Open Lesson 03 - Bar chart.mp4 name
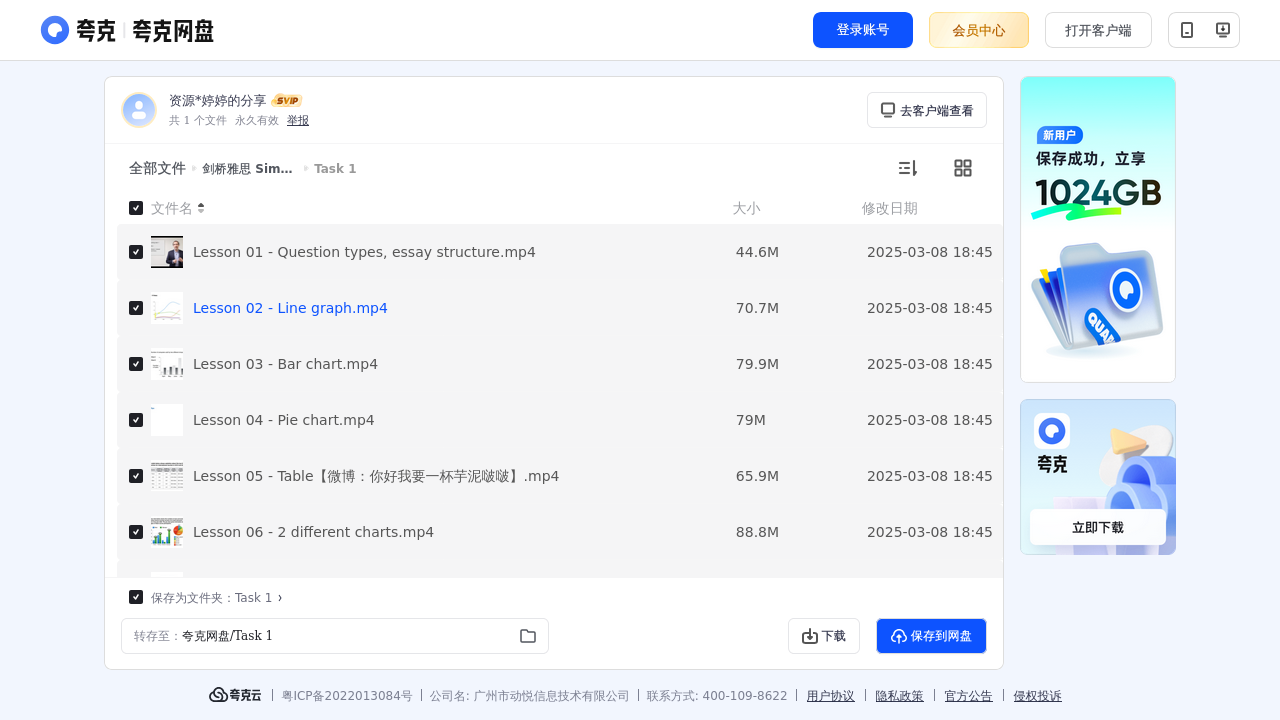Screen dimensions: 1280x720 (x=285, y=364)
